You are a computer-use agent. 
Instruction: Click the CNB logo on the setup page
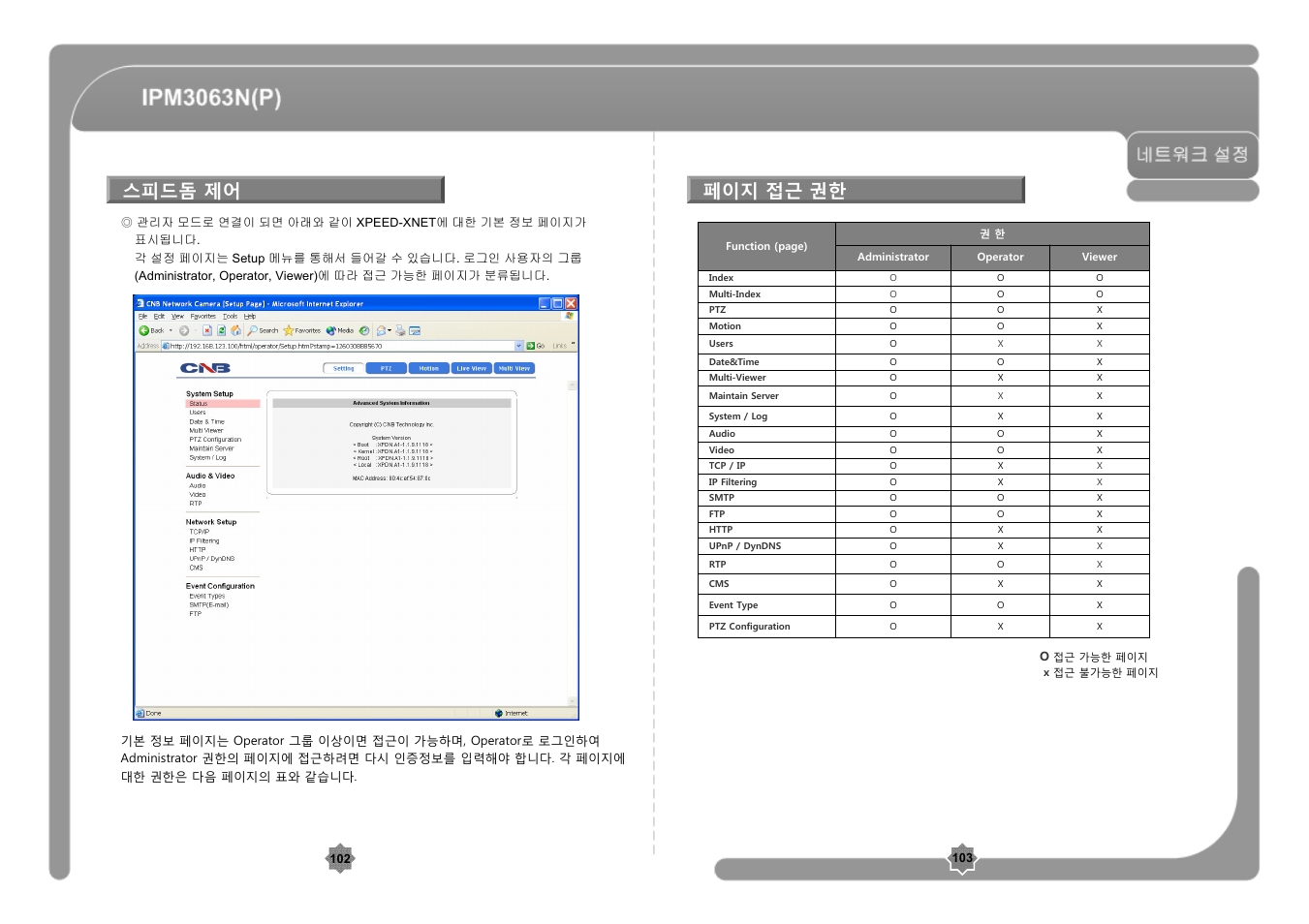pos(205,368)
